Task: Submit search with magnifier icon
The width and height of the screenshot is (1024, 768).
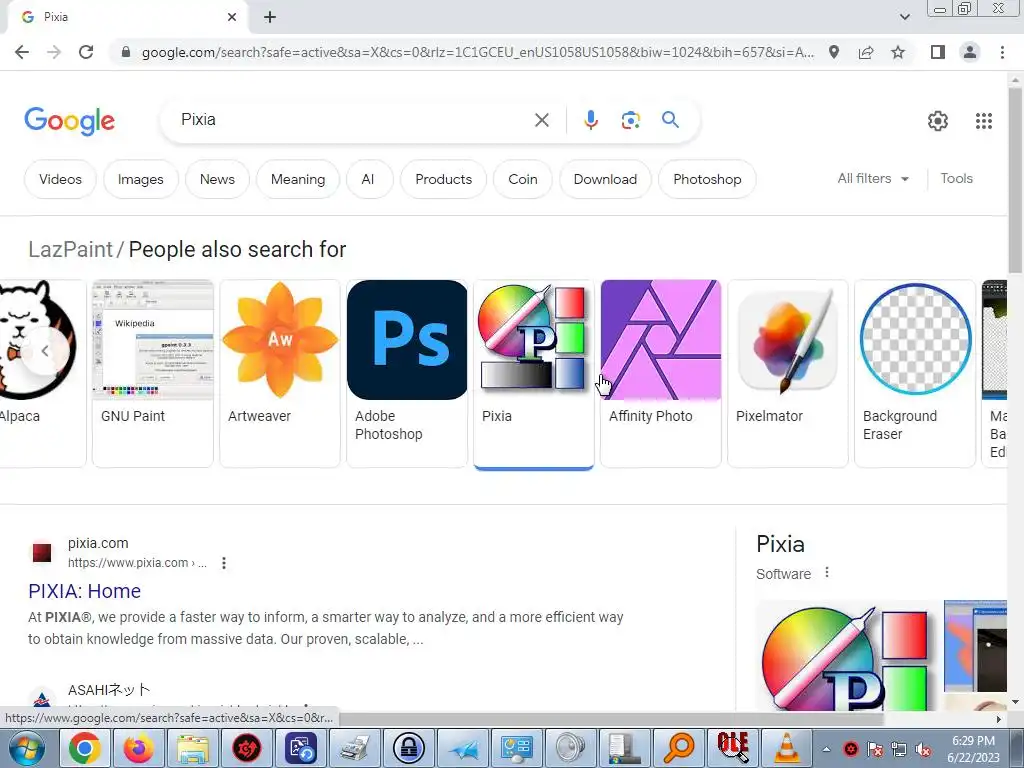Action: click(670, 120)
